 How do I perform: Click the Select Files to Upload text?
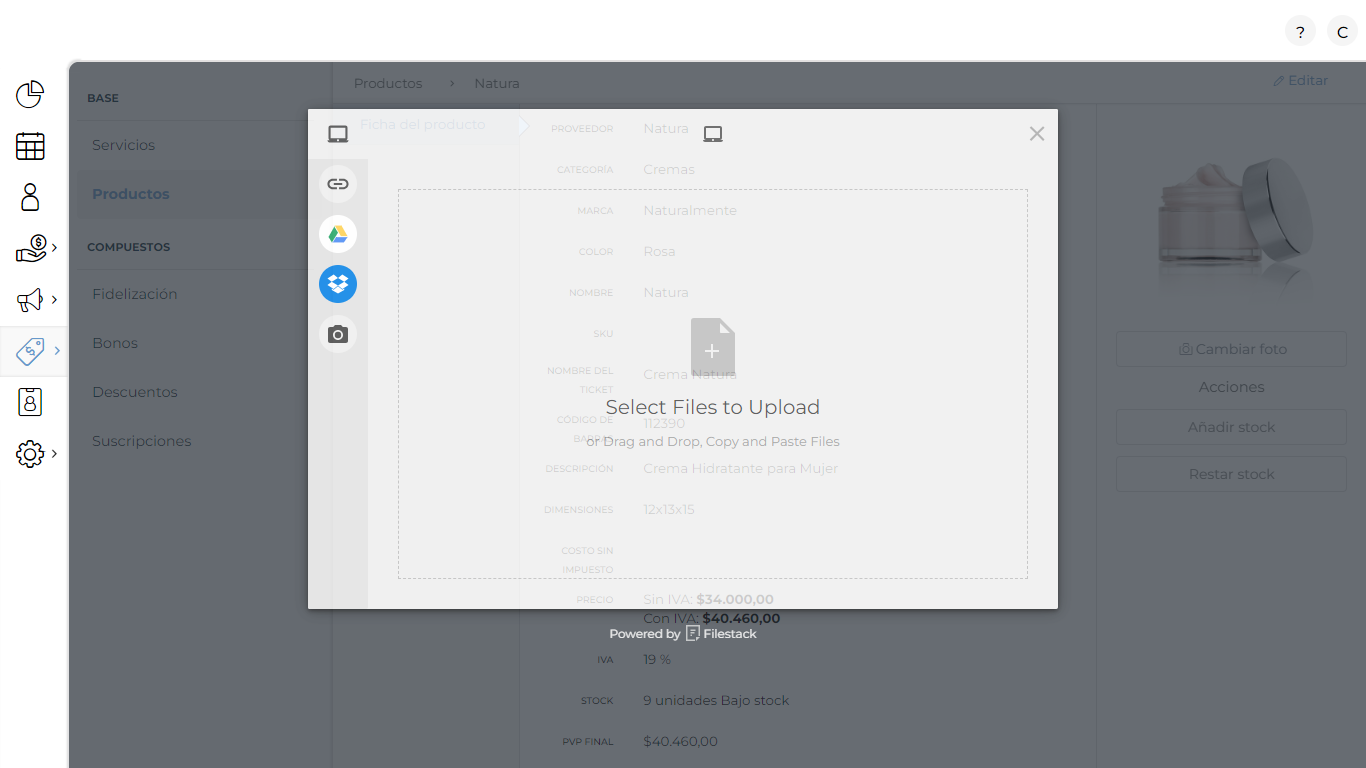click(x=713, y=407)
